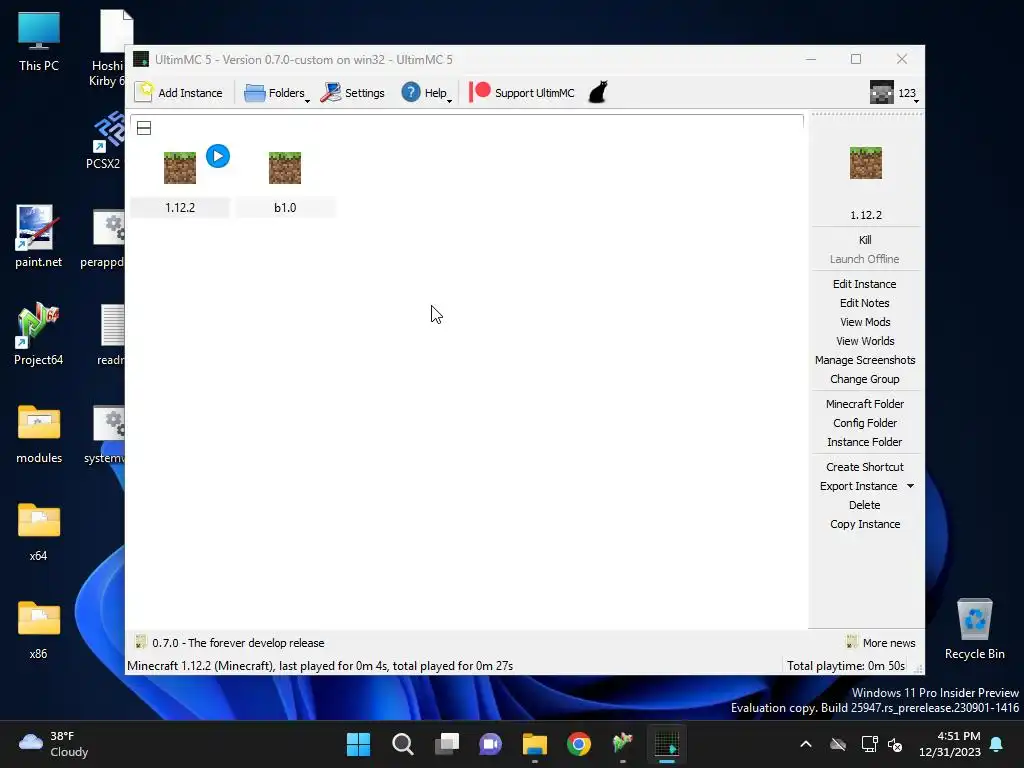
Task: Open the Folders dropdown menu
Action: [x=277, y=93]
